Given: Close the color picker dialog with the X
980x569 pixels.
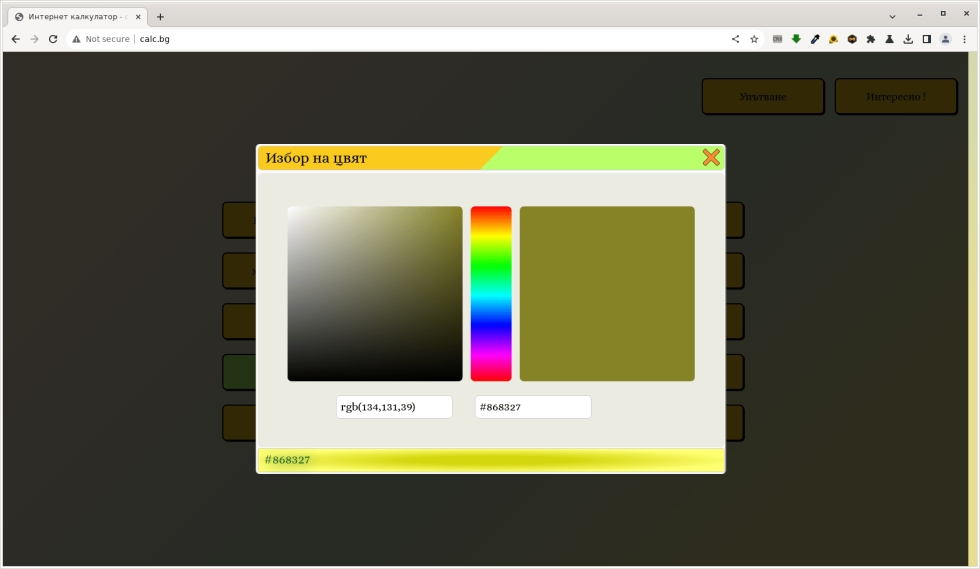Looking at the screenshot, I should coord(710,157).
